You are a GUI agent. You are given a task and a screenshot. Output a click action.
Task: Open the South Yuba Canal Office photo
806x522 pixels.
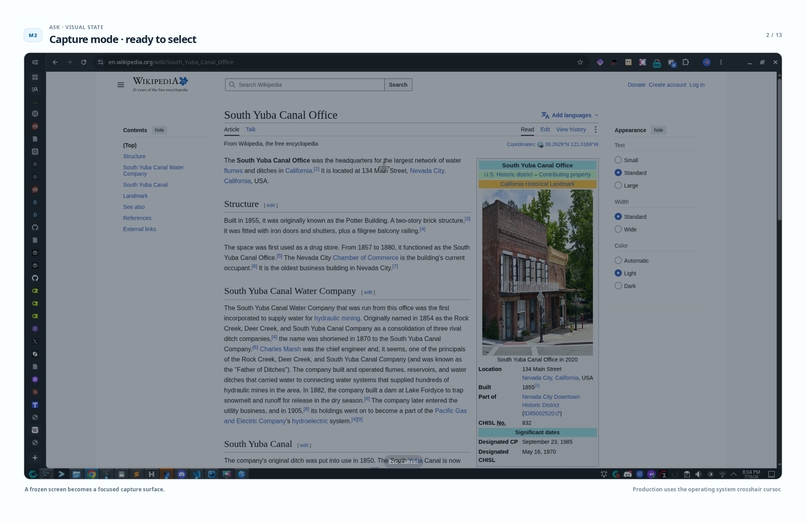point(537,272)
